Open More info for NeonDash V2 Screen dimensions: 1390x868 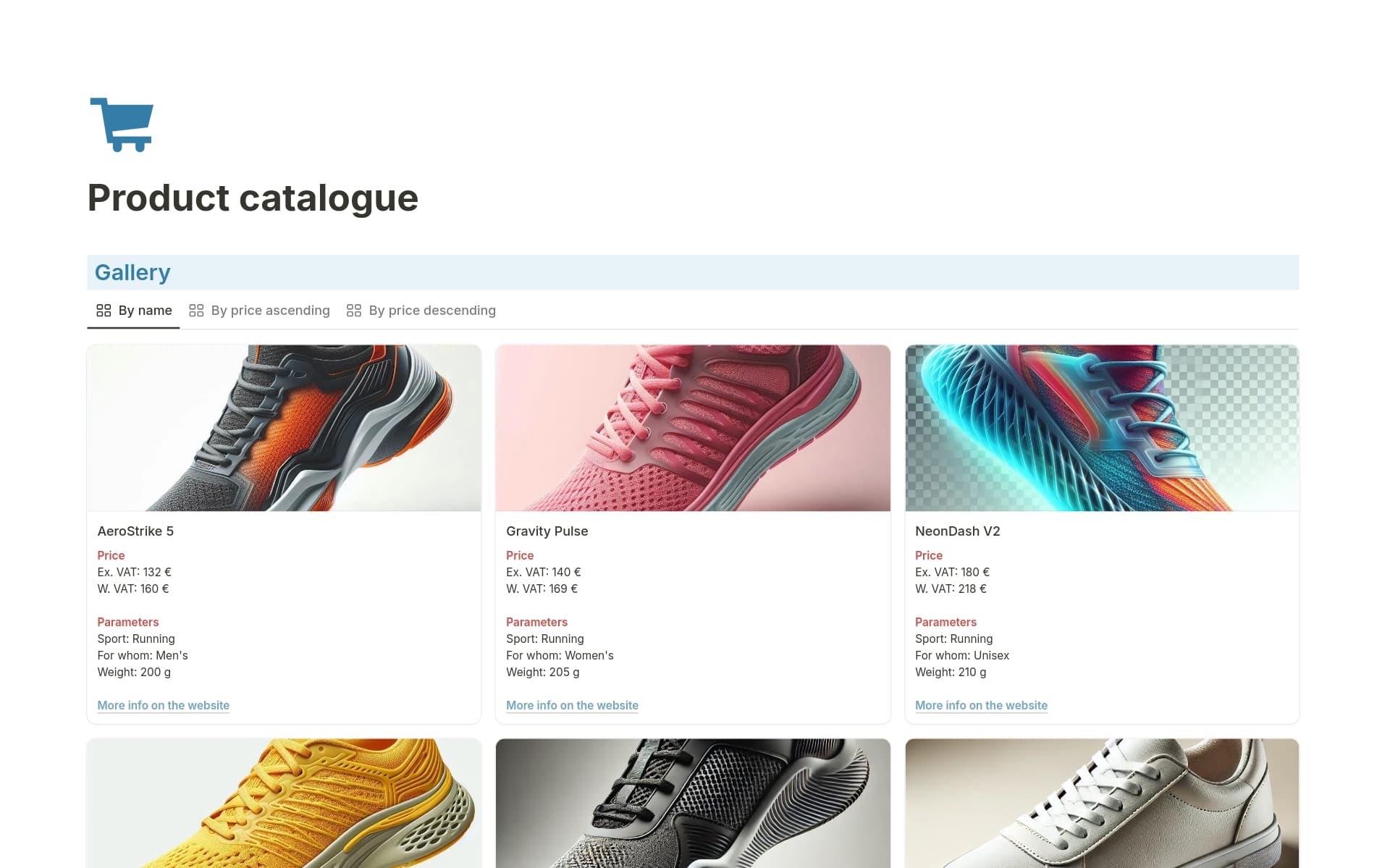click(x=981, y=705)
